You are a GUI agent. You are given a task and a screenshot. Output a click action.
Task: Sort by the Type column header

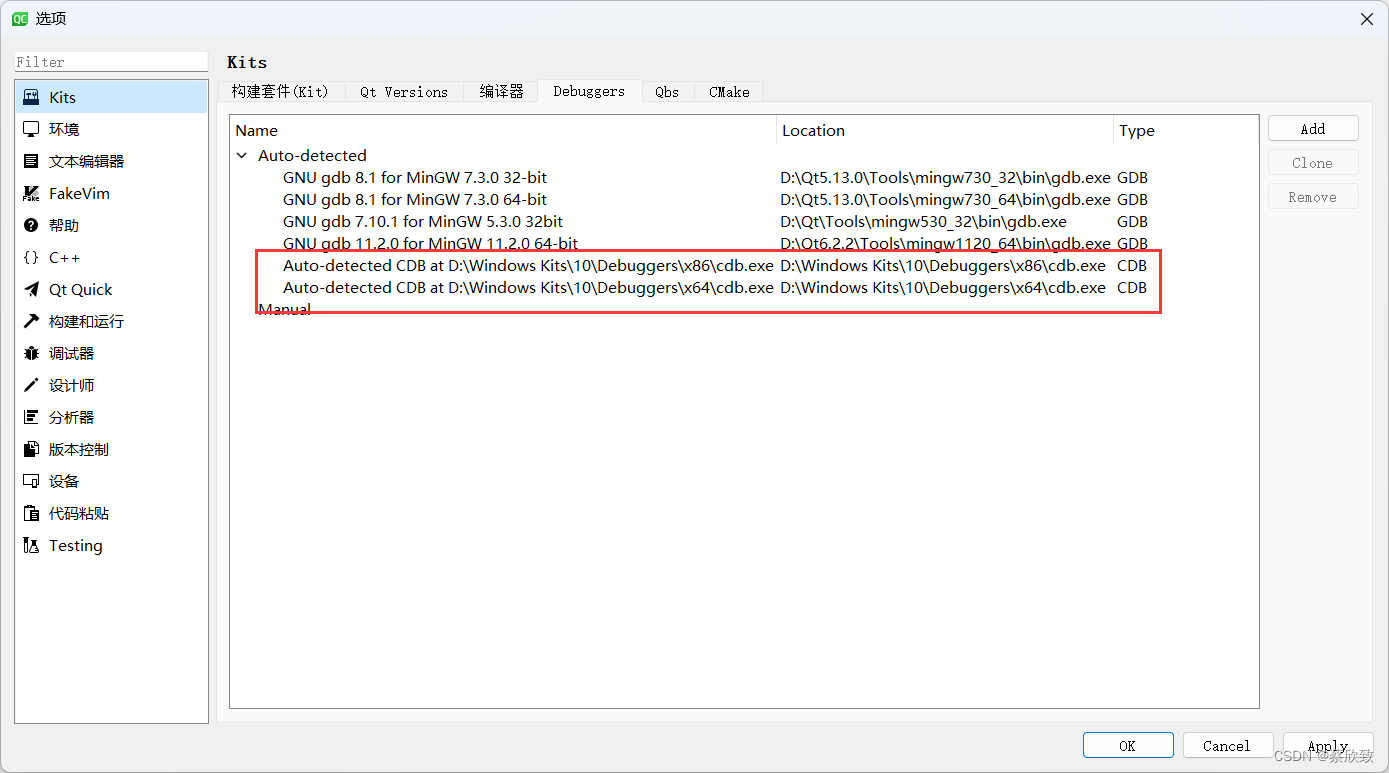(1185, 130)
